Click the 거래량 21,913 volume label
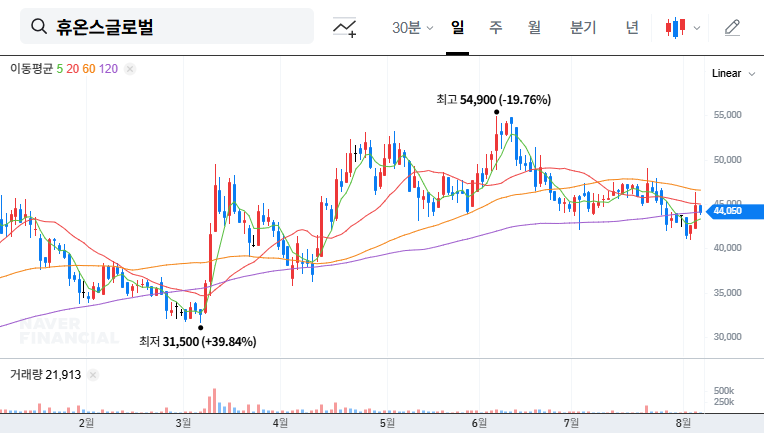Image resolution: width=764 pixels, height=433 pixels. (x=45, y=374)
